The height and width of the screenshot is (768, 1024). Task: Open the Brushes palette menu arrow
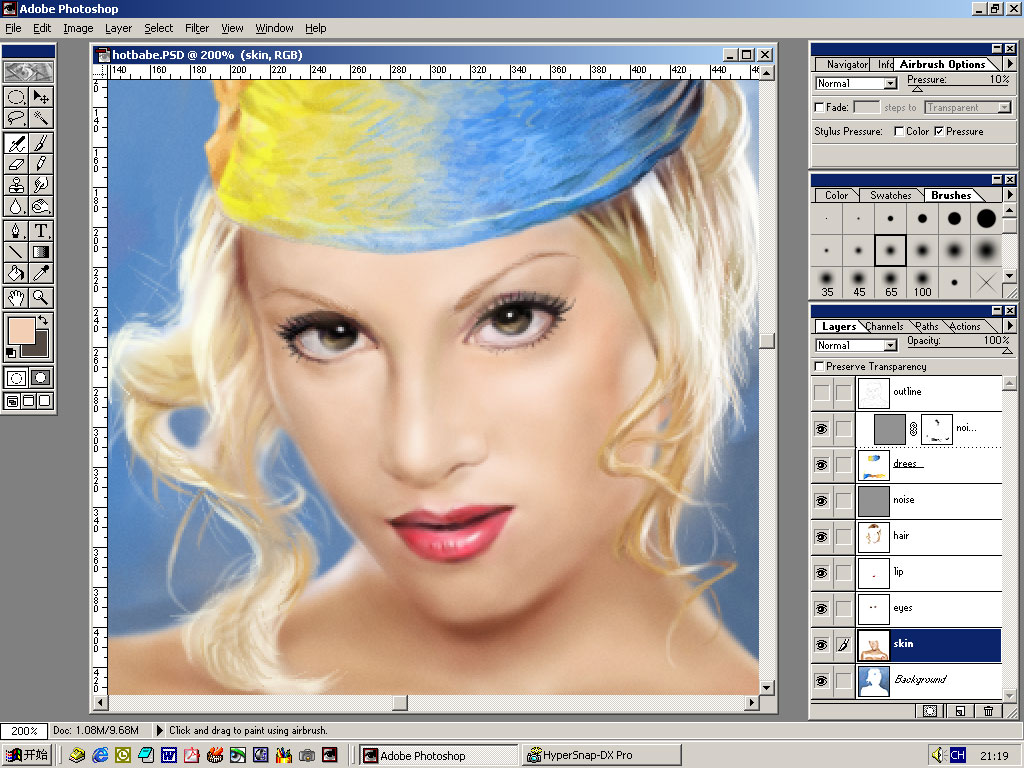coord(1010,195)
